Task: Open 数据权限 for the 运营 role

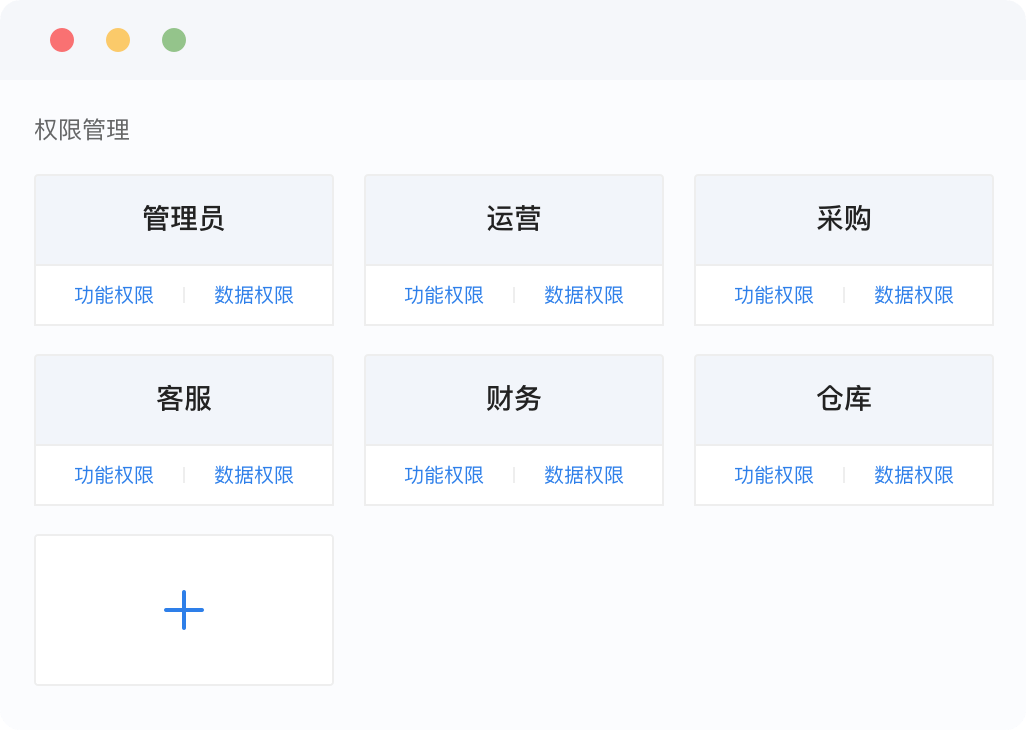Action: coord(583,295)
